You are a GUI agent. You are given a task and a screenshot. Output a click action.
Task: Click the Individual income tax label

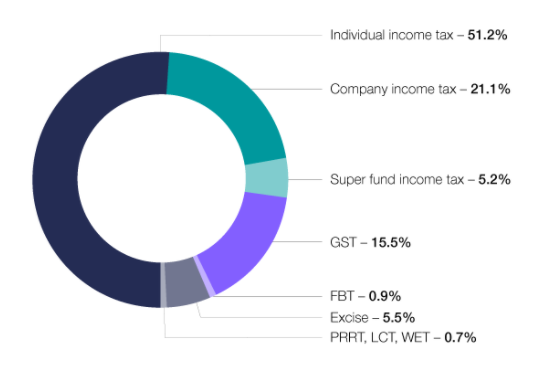[391, 35]
